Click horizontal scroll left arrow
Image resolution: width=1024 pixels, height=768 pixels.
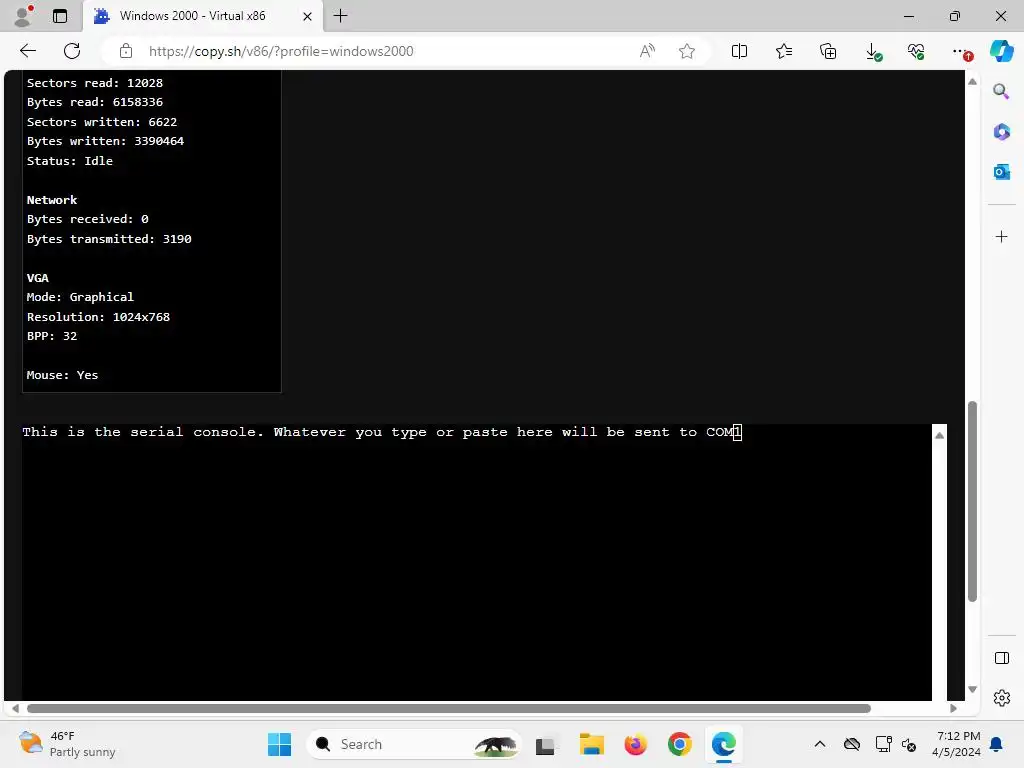pyautogui.click(x=15, y=709)
